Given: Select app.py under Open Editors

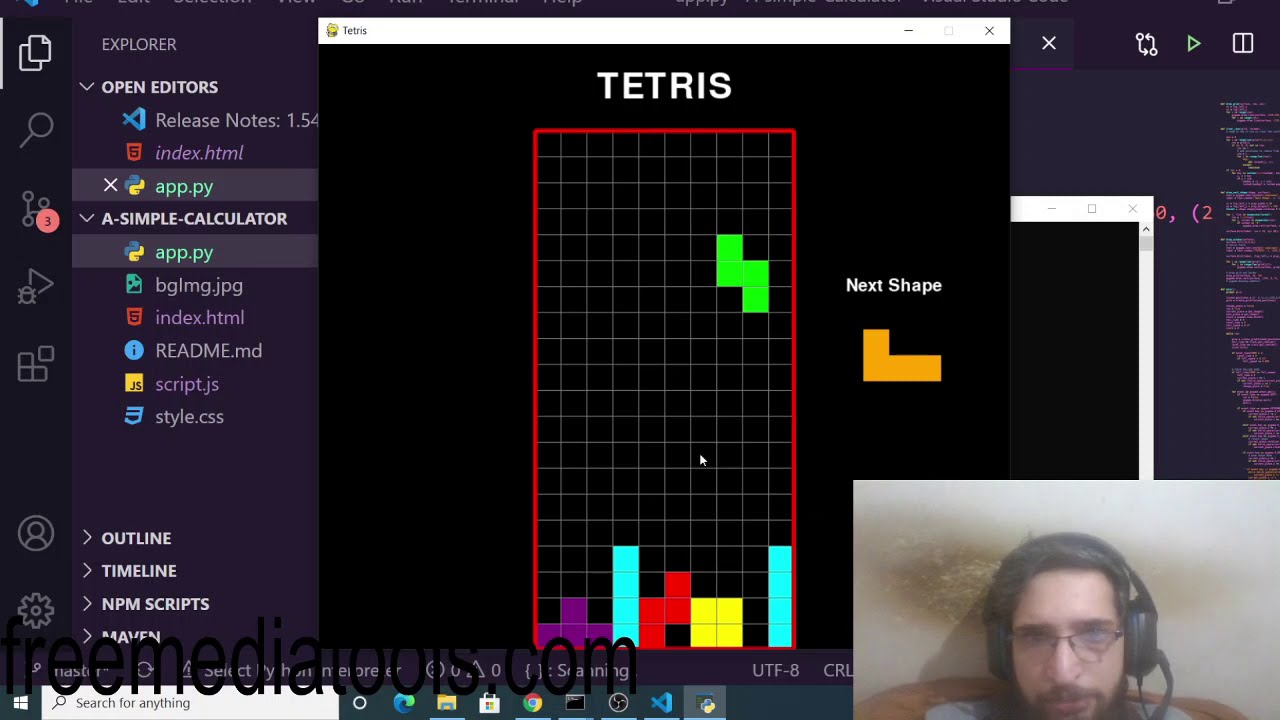Looking at the screenshot, I should [x=195, y=186].
